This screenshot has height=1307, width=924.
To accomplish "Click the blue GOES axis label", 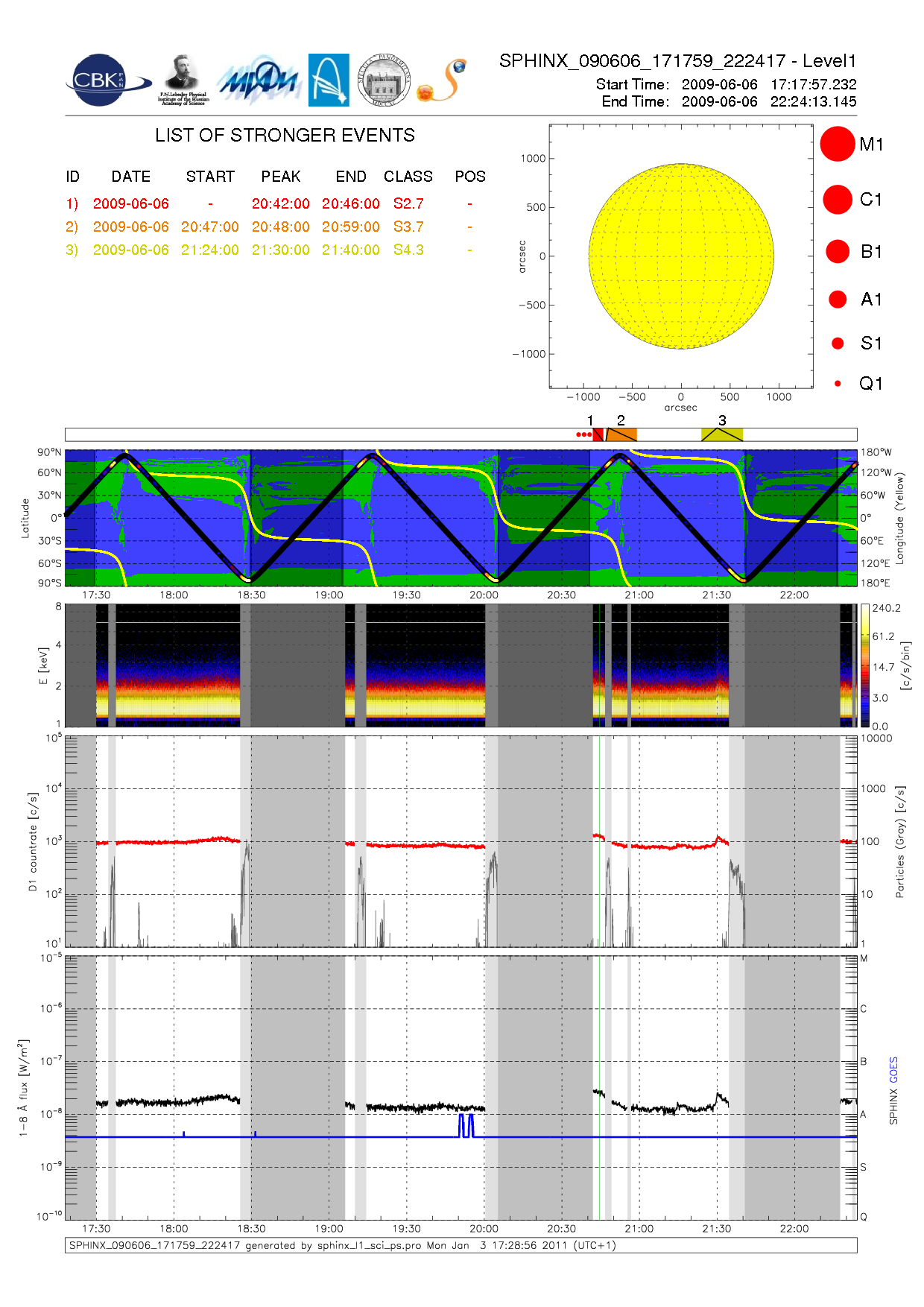I will click(x=893, y=1069).
